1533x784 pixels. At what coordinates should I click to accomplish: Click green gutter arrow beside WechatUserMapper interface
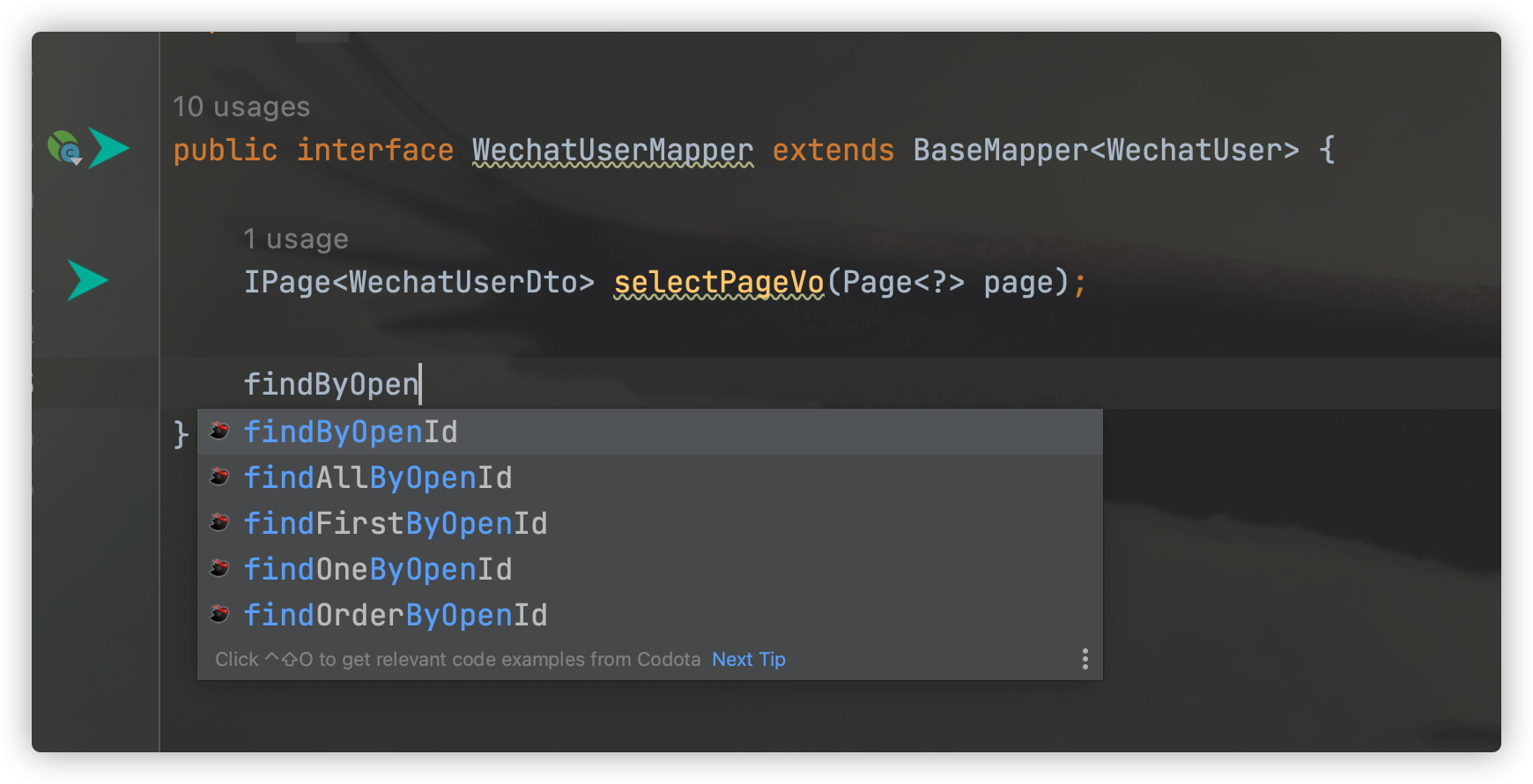pos(109,148)
